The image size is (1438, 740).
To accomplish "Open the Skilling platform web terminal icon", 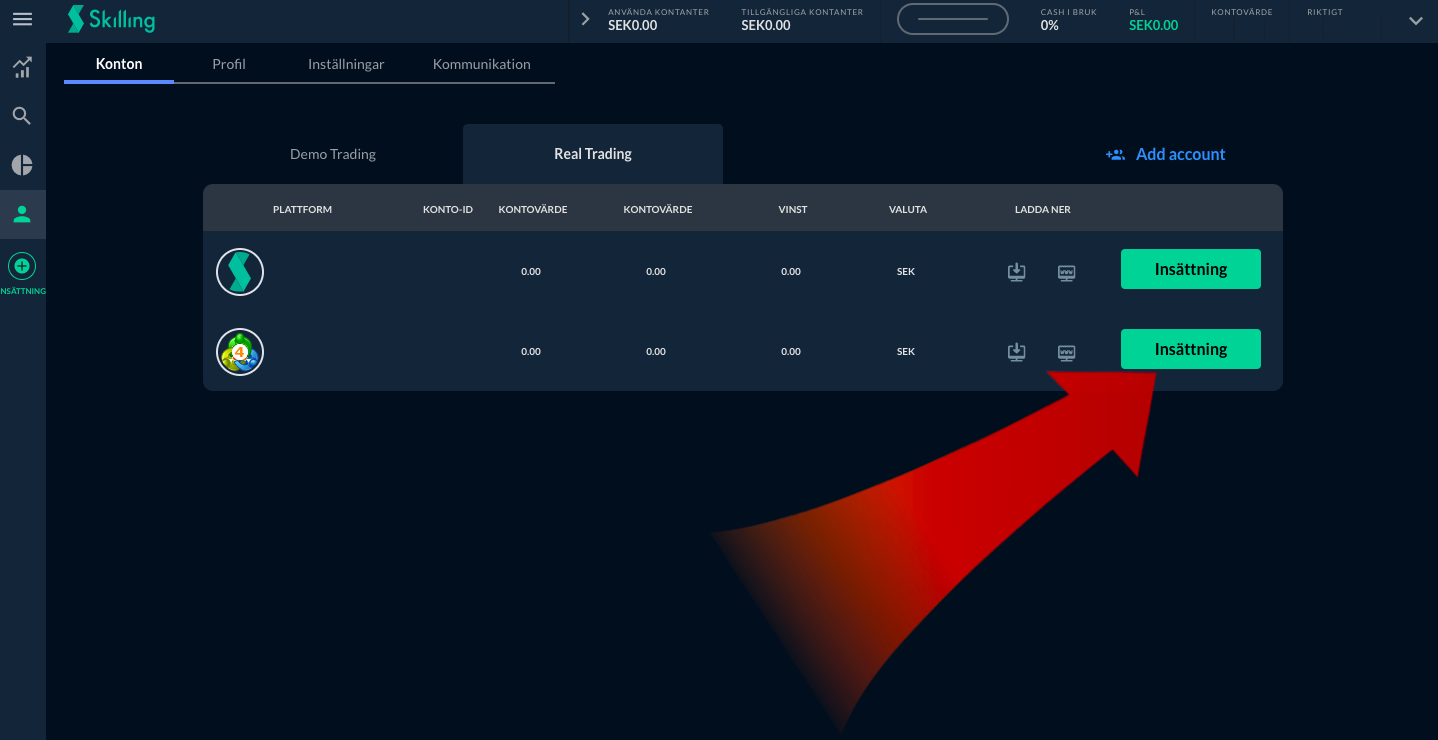I will point(1067,272).
